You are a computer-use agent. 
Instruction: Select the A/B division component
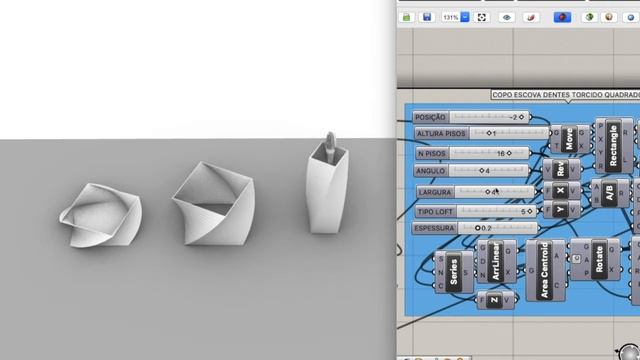point(609,193)
